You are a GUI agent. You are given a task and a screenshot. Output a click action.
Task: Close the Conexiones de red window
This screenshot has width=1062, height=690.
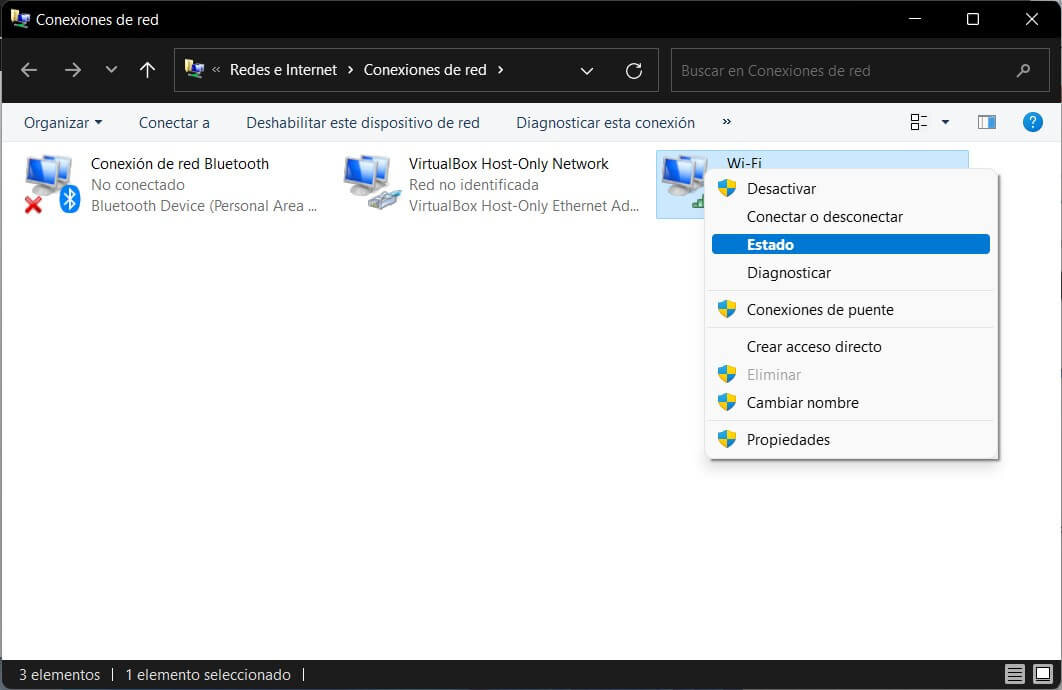[x=1032, y=19]
